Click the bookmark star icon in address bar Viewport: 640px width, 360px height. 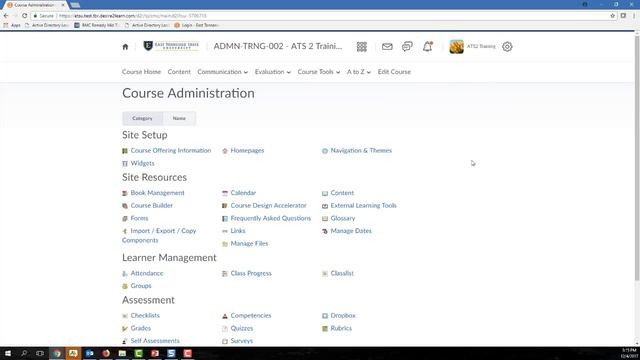pyautogui.click(x=613, y=16)
